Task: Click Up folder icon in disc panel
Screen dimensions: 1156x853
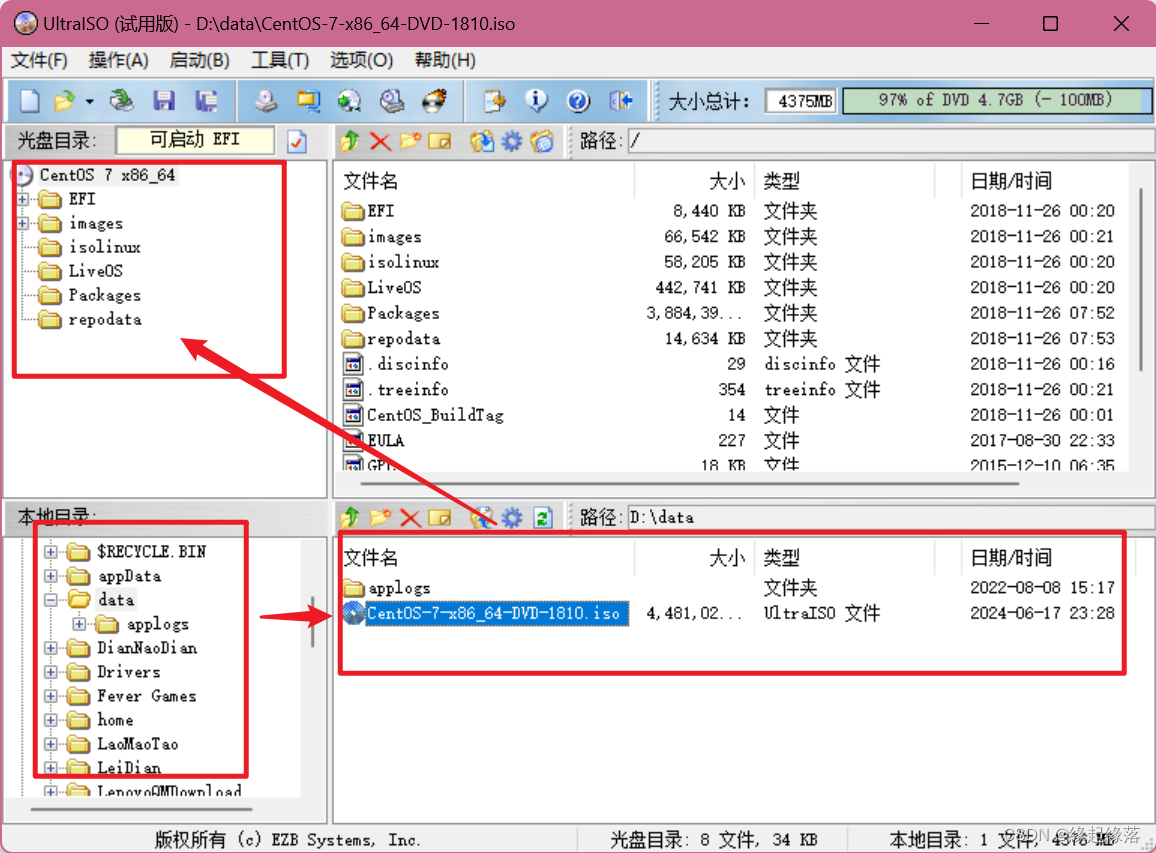Action: point(350,141)
